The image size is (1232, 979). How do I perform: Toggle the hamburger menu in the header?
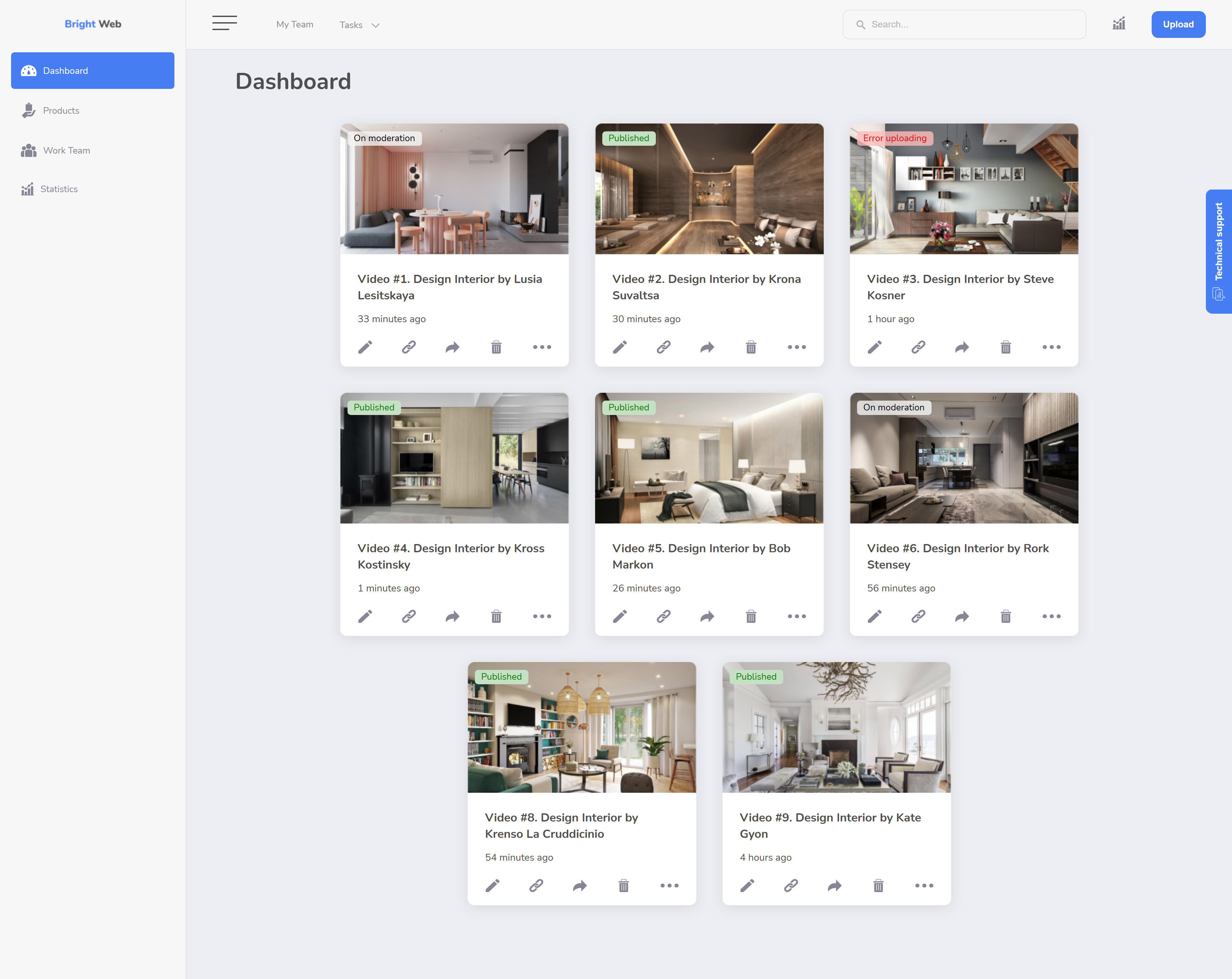point(225,24)
